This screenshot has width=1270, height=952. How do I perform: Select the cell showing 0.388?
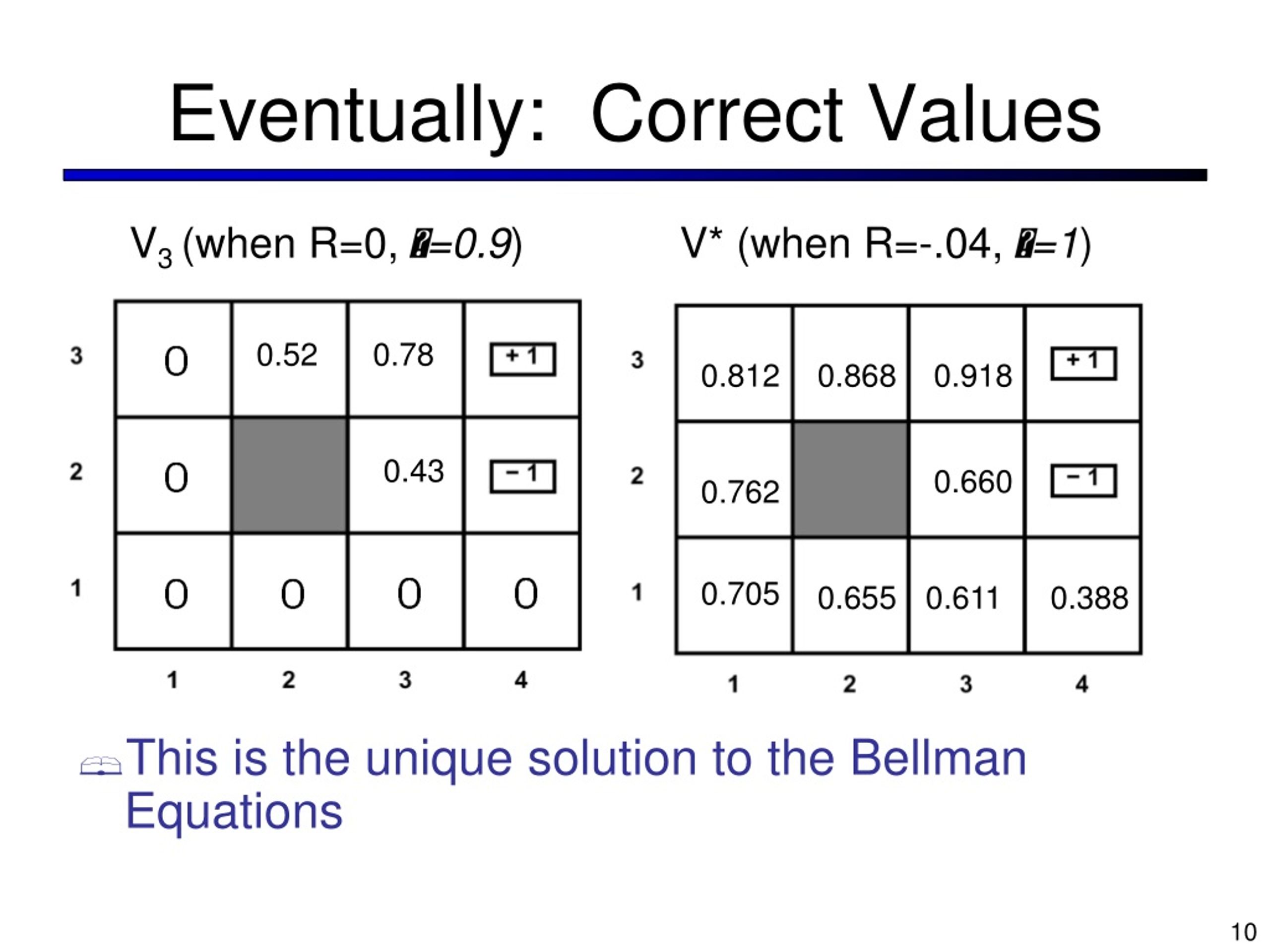(x=1083, y=595)
